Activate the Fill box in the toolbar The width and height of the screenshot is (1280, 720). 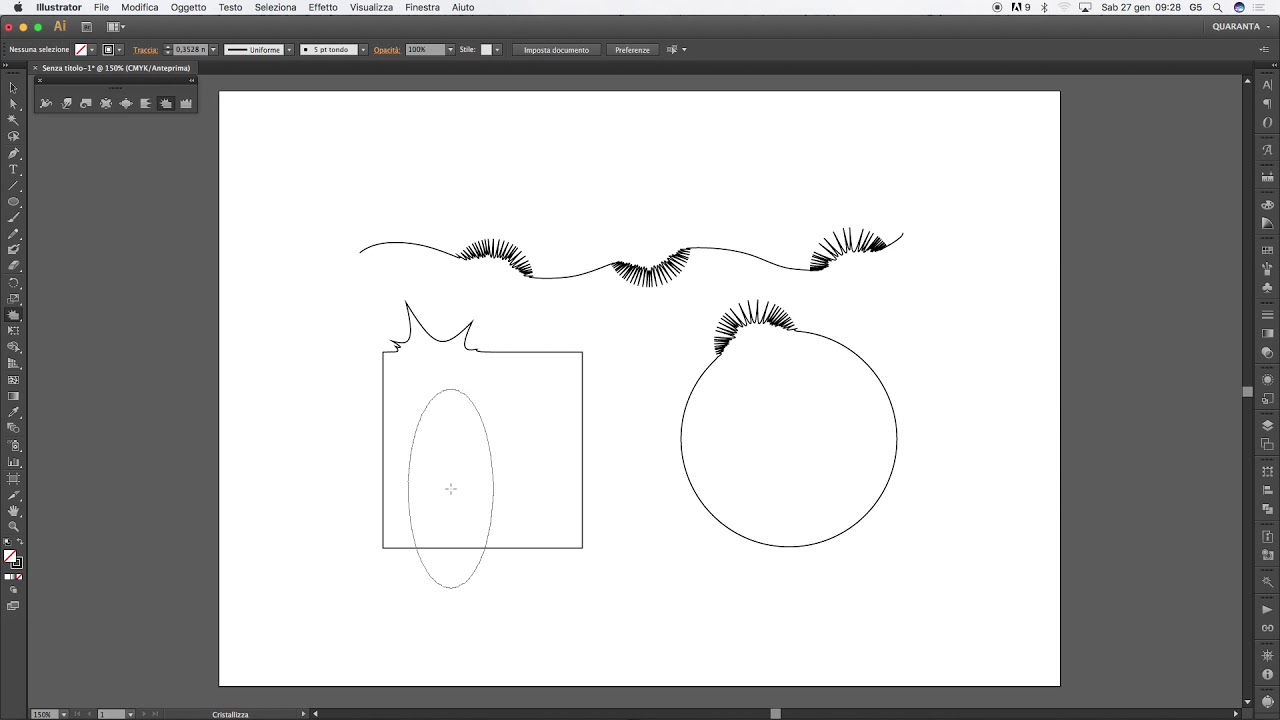click(10, 557)
